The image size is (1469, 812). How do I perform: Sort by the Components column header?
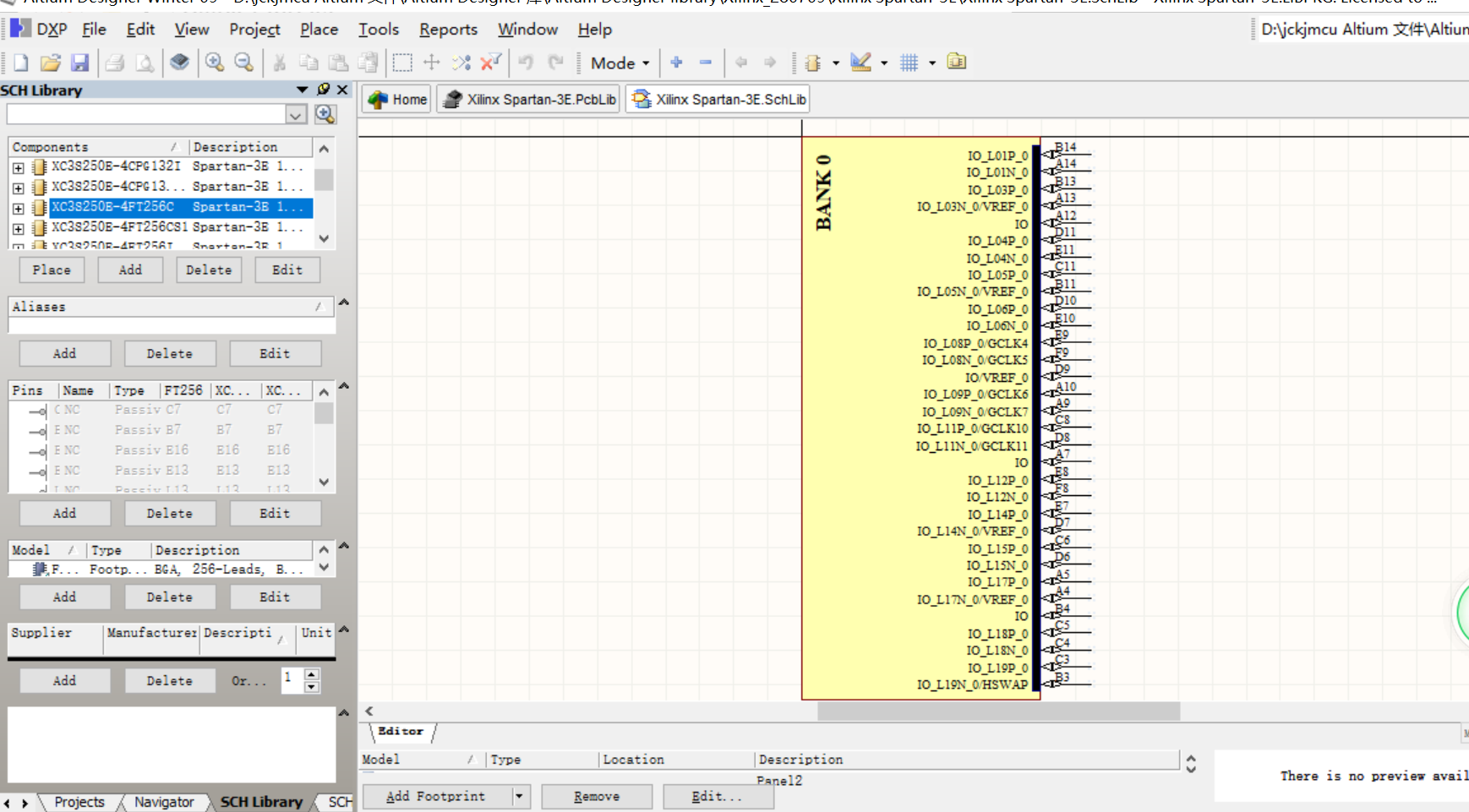click(99, 147)
